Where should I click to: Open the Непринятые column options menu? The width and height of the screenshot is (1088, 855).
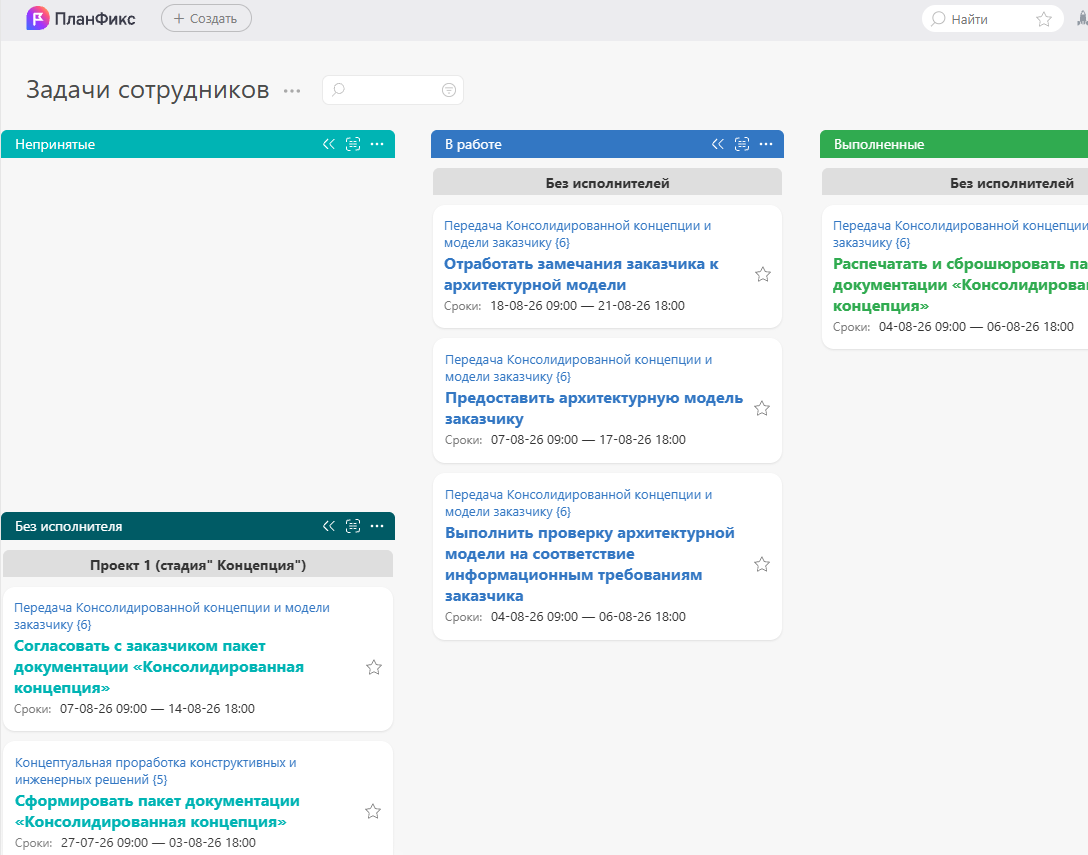coord(377,144)
